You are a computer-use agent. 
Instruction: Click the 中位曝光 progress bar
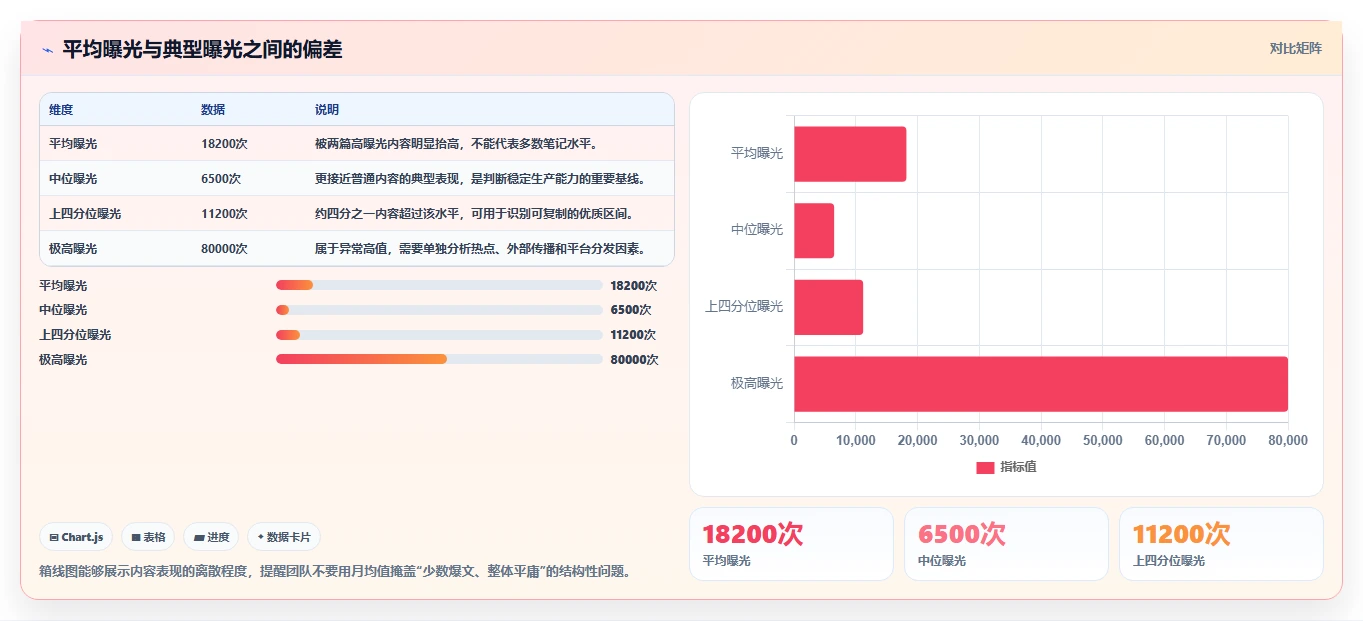tap(439, 310)
